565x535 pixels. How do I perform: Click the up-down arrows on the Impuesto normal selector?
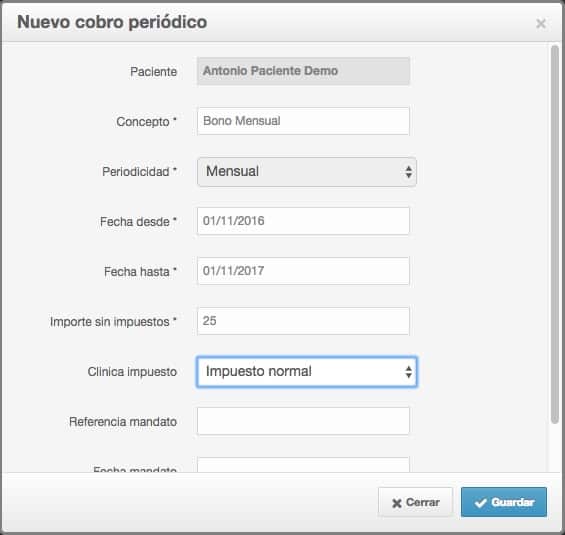[x=408, y=372]
